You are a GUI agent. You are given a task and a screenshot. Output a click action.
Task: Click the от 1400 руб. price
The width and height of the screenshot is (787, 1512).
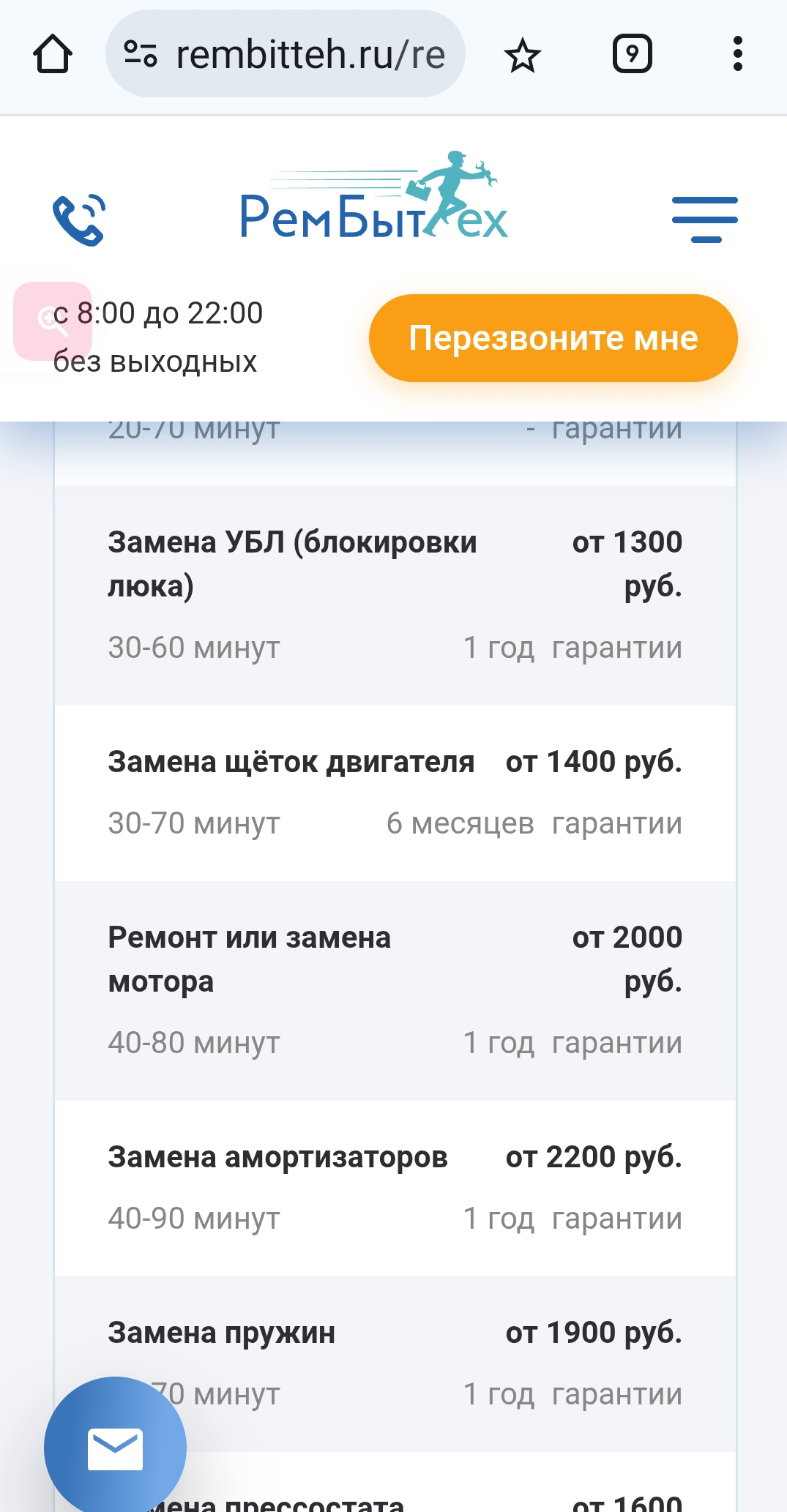tap(594, 763)
